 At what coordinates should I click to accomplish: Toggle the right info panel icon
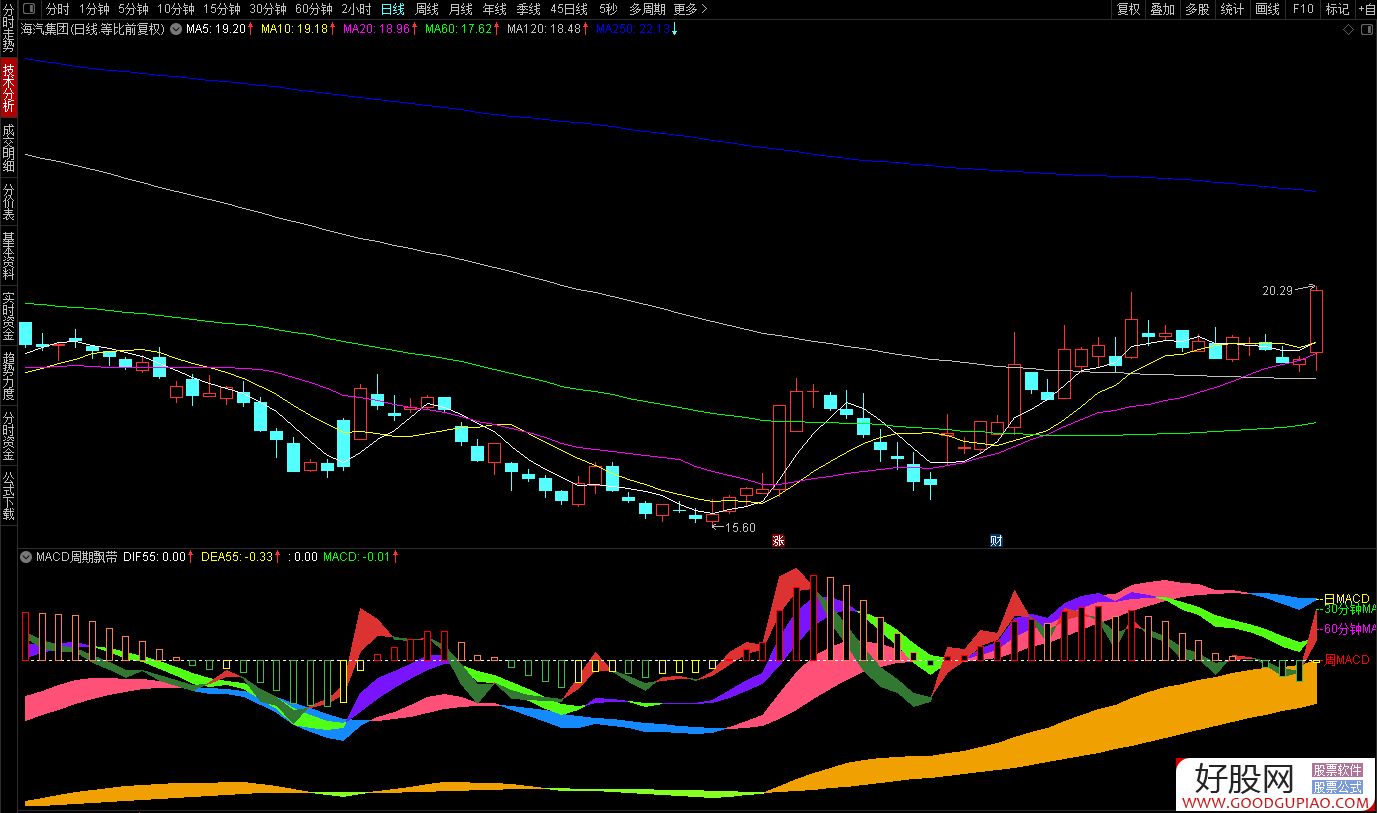click(x=1367, y=30)
